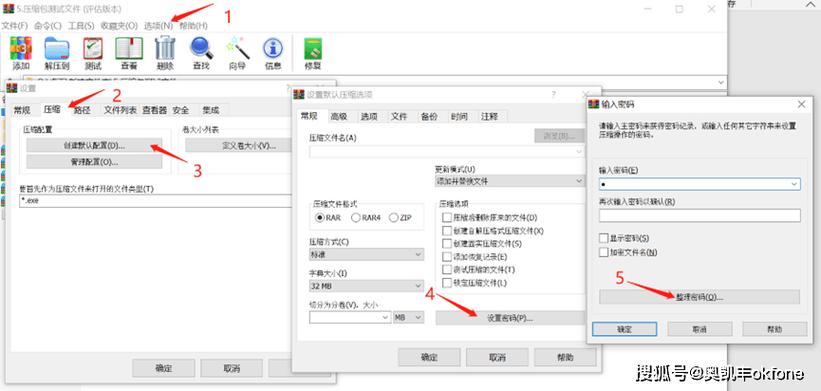The height and width of the screenshot is (391, 821).
Task: Select the RAR4 format radio button
Action: point(356,218)
